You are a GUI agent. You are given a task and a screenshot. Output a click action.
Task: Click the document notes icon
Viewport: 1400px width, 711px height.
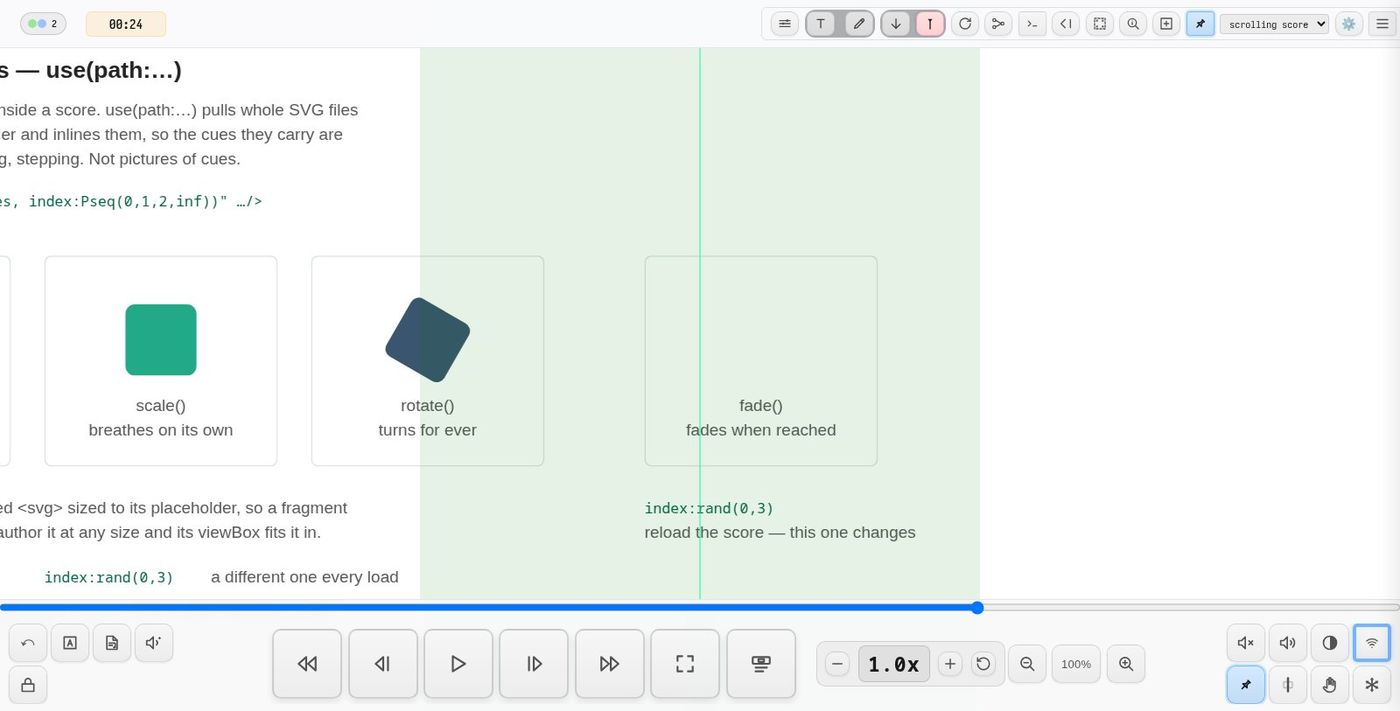click(112, 643)
